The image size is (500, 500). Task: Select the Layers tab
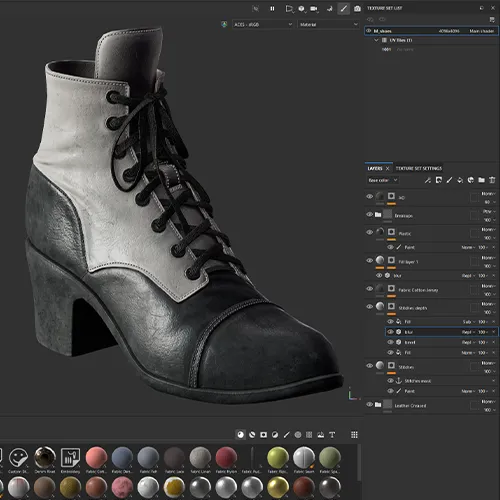[375, 168]
